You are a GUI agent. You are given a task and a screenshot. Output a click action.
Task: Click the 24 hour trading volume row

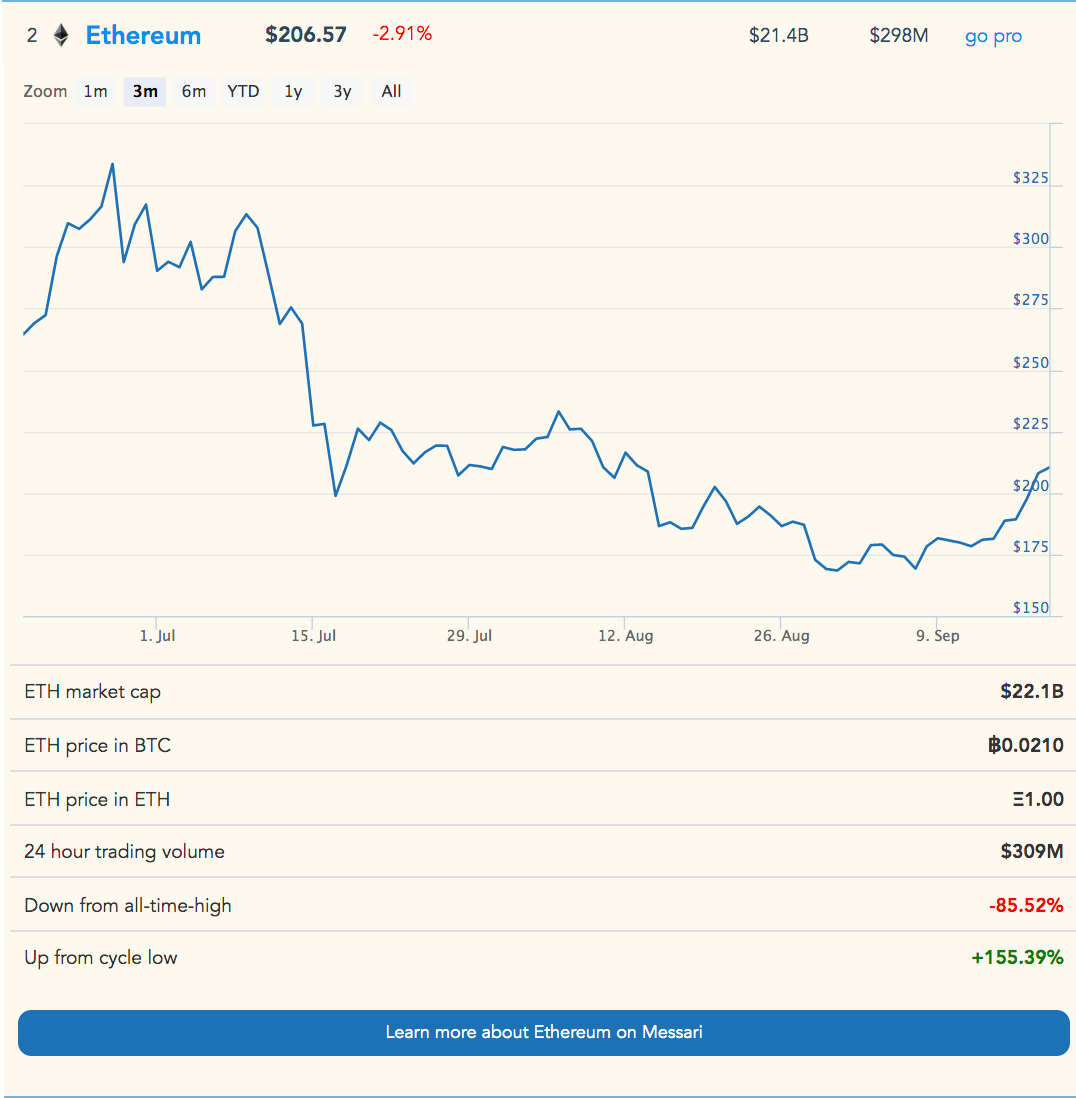click(542, 852)
